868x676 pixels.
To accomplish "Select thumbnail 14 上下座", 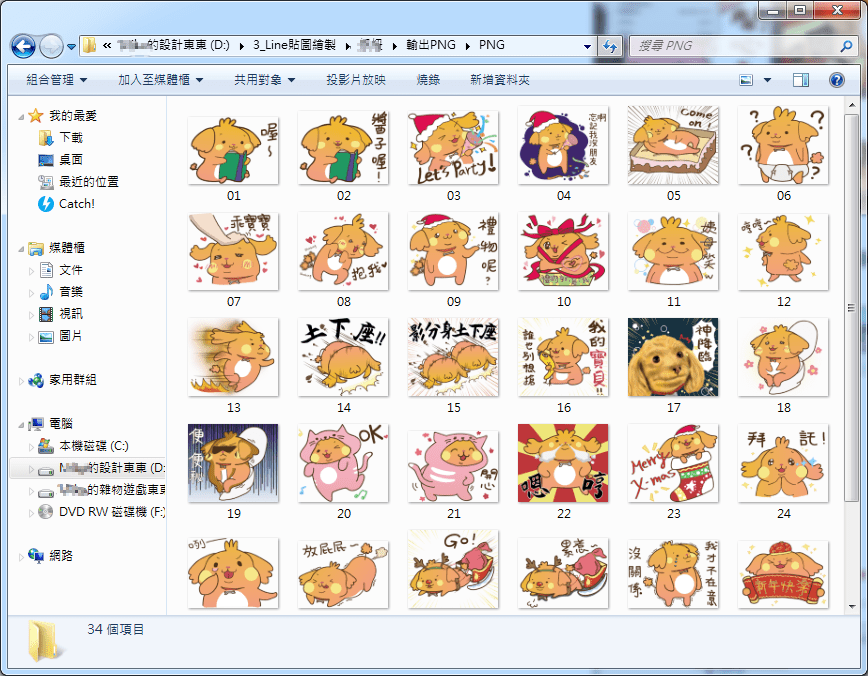I will (x=343, y=357).
